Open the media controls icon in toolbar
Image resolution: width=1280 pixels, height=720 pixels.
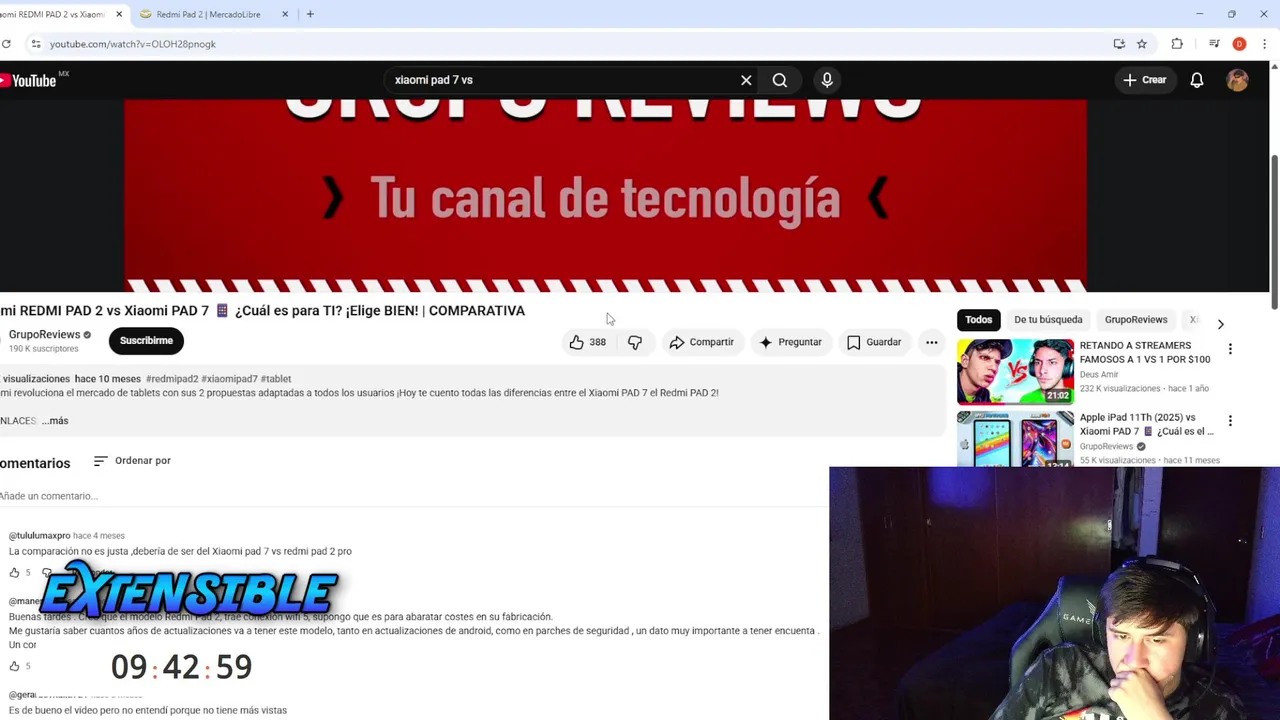point(1214,44)
